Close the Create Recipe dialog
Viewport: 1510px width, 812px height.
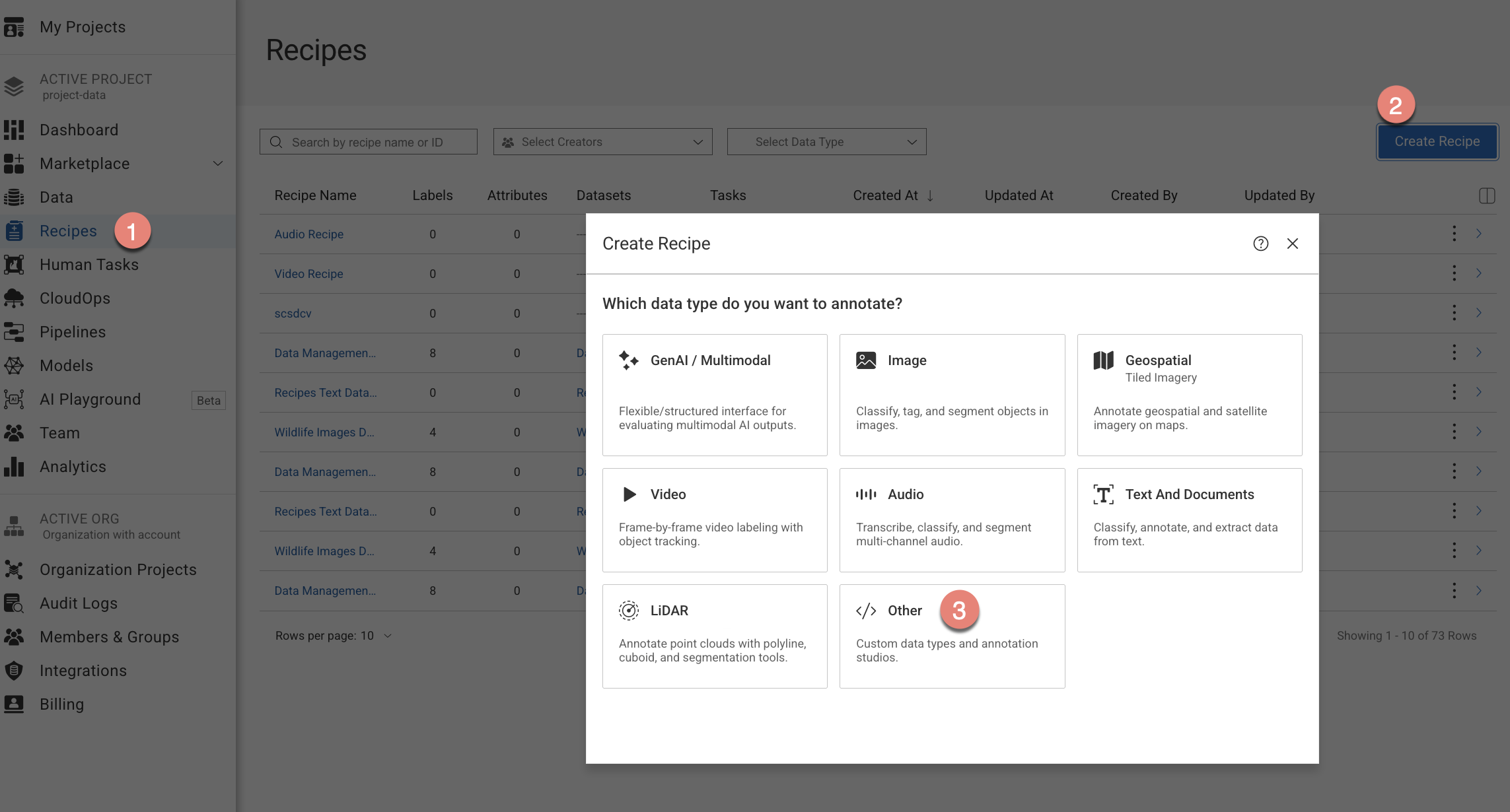click(1293, 244)
